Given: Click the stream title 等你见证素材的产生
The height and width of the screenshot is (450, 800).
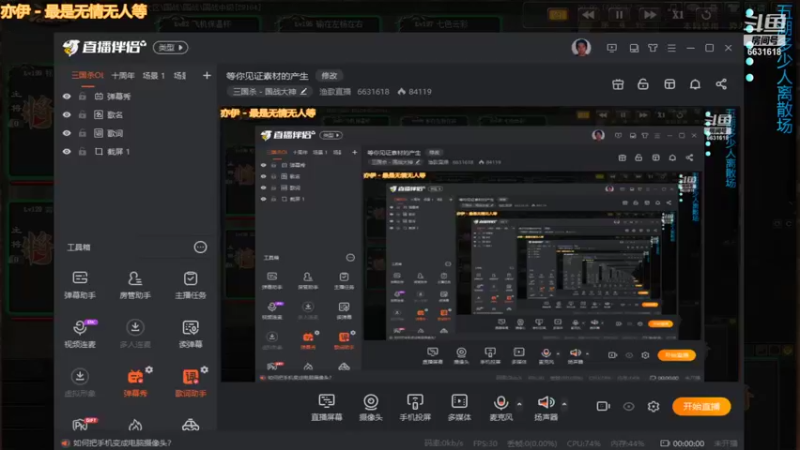Looking at the screenshot, I should [267, 76].
